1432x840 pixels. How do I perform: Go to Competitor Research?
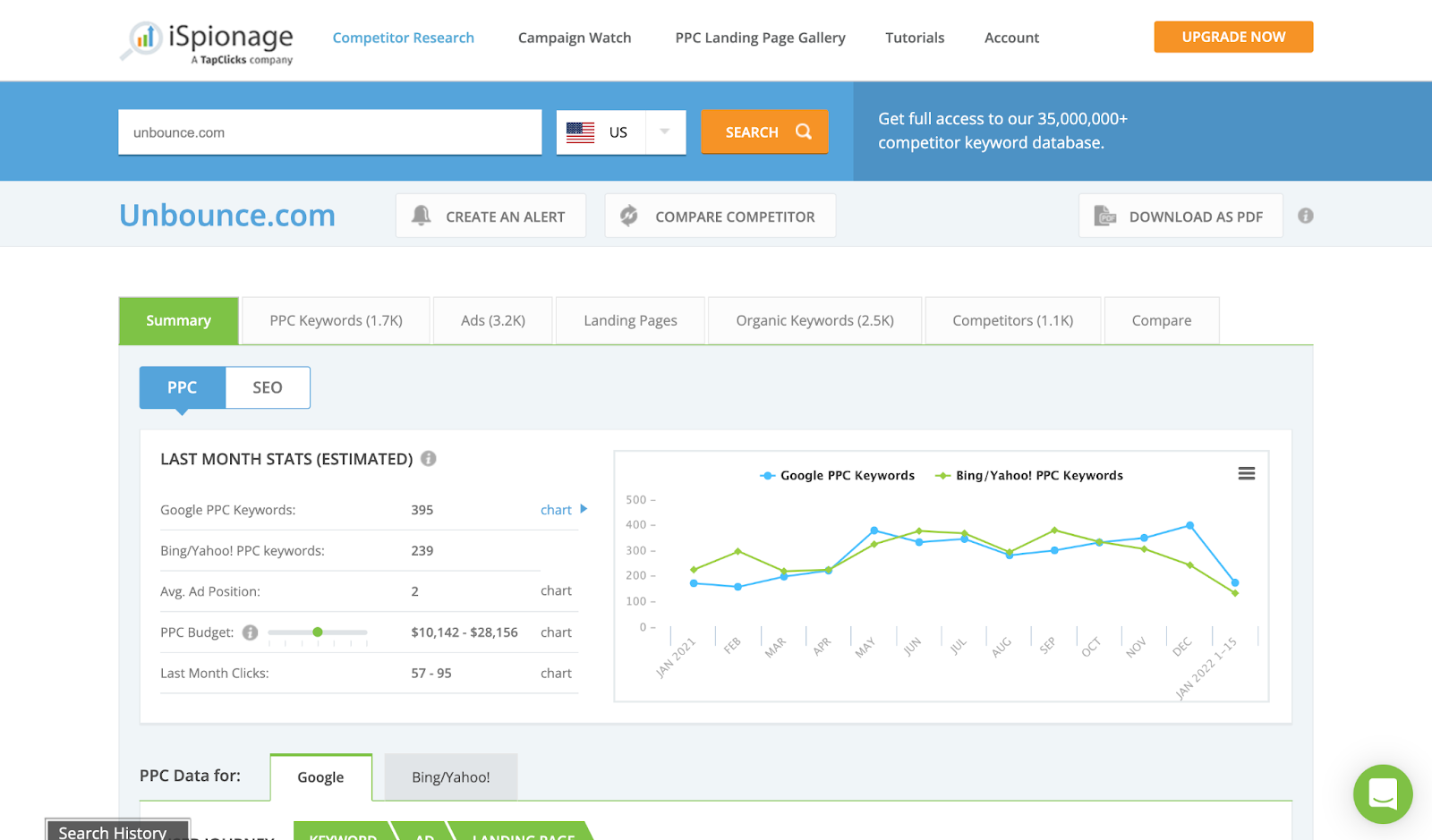point(404,38)
